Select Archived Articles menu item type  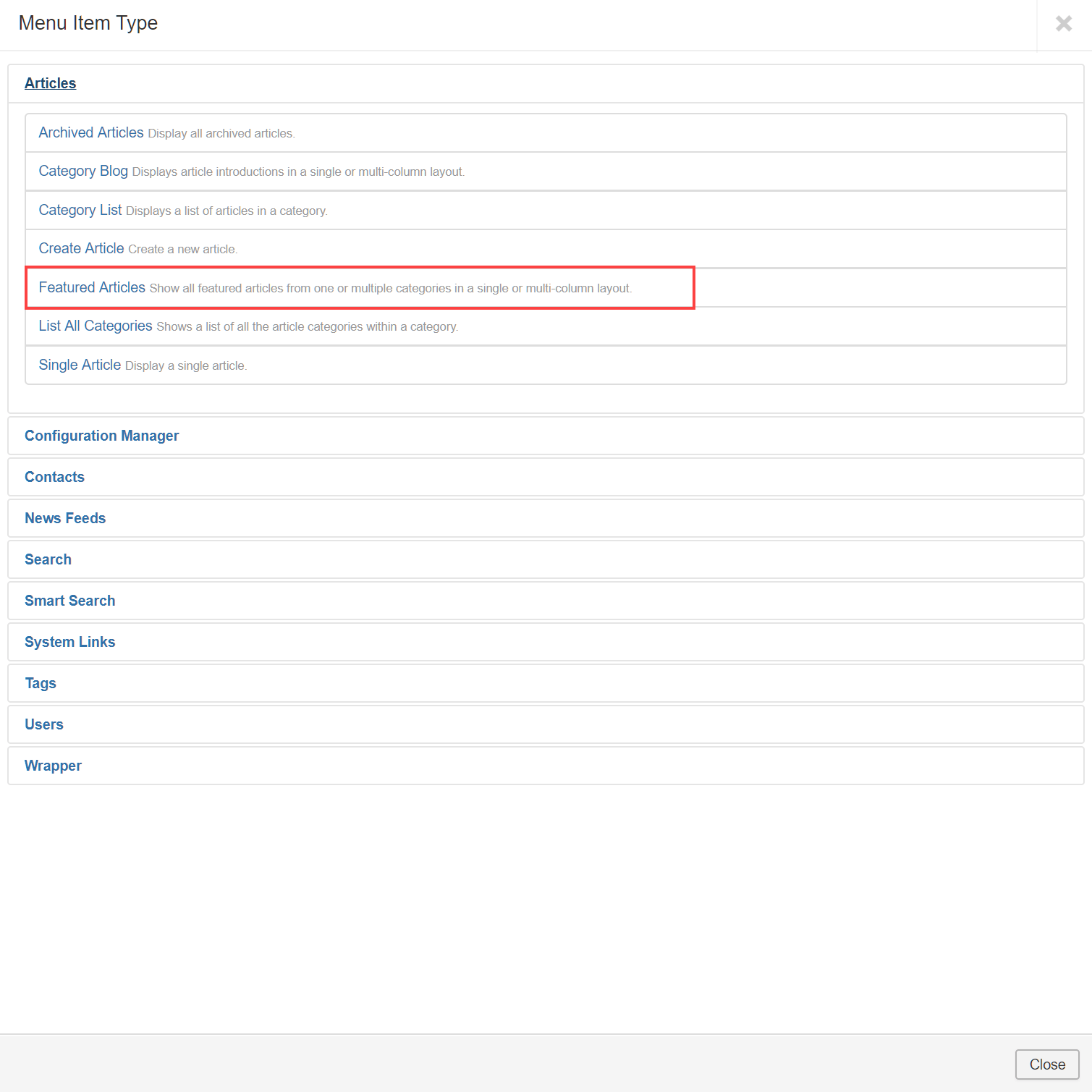[x=546, y=133]
